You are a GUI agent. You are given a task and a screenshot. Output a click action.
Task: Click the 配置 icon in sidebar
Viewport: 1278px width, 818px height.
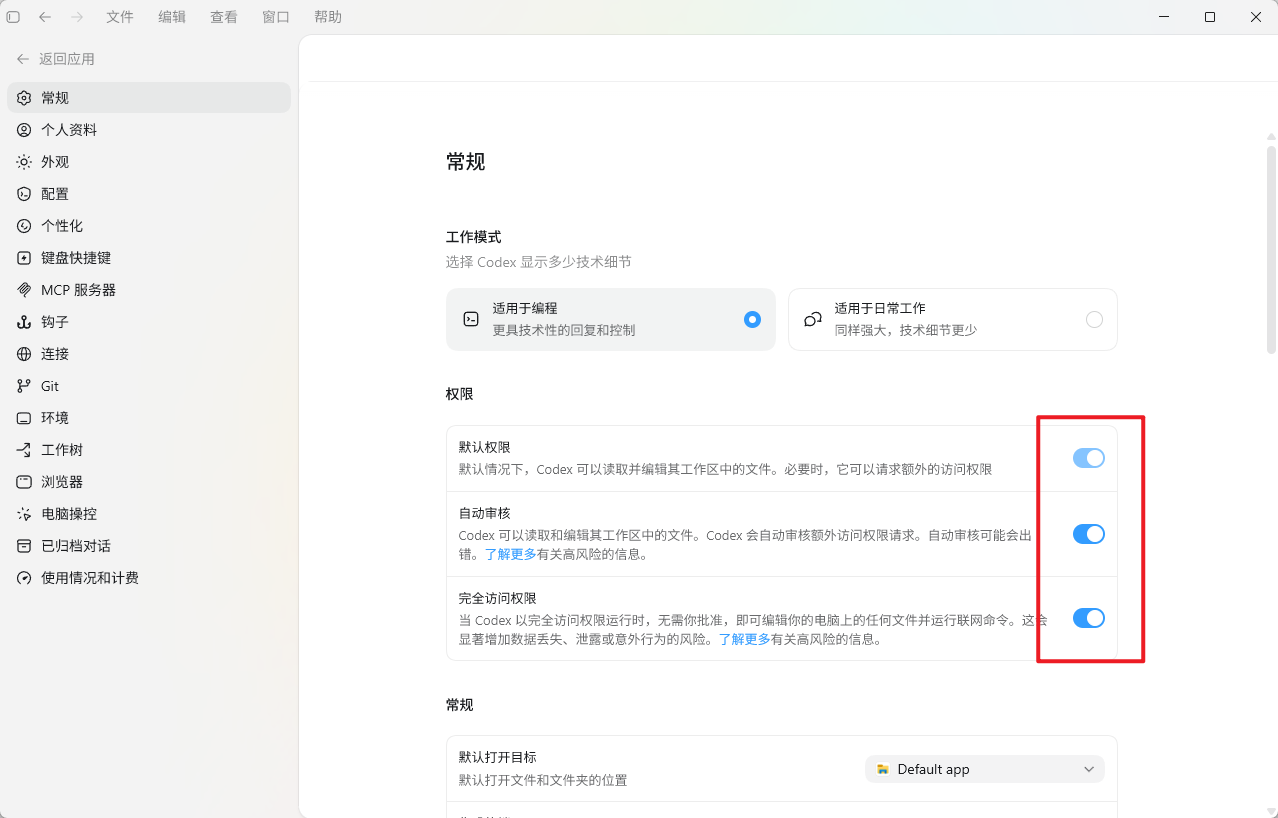24,194
